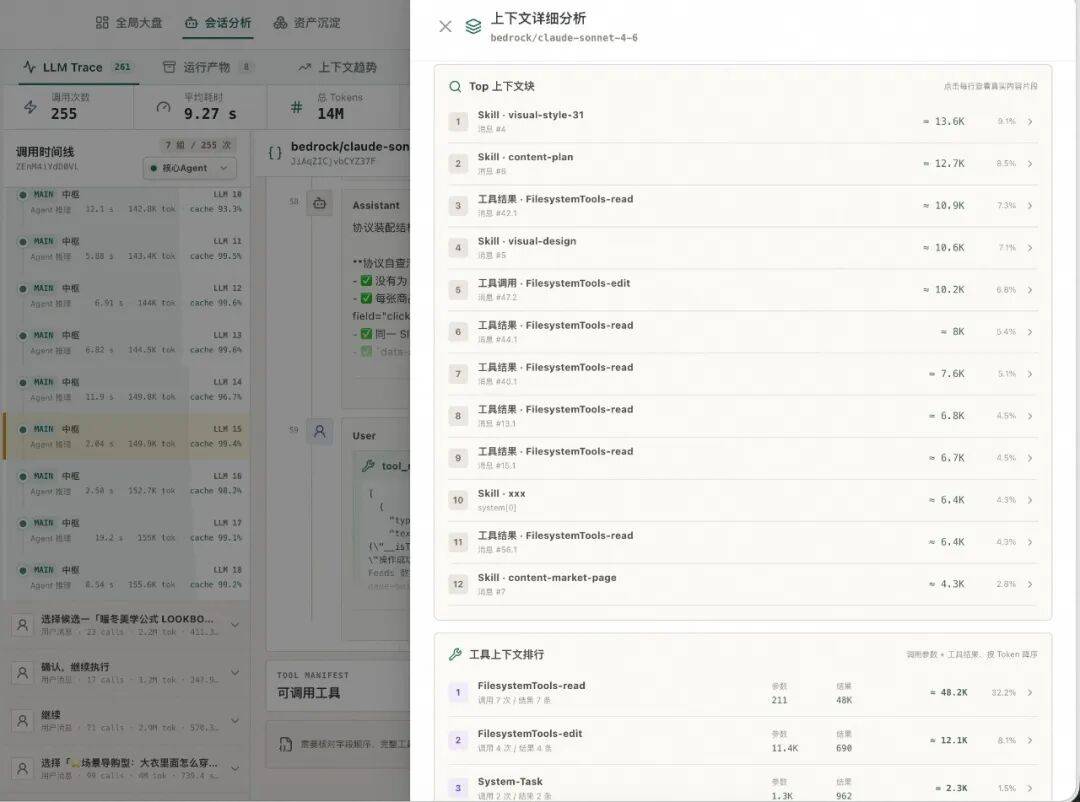This screenshot has width=1080, height=802.
Task: Open the 全局大盘 tab
Action: [129, 23]
